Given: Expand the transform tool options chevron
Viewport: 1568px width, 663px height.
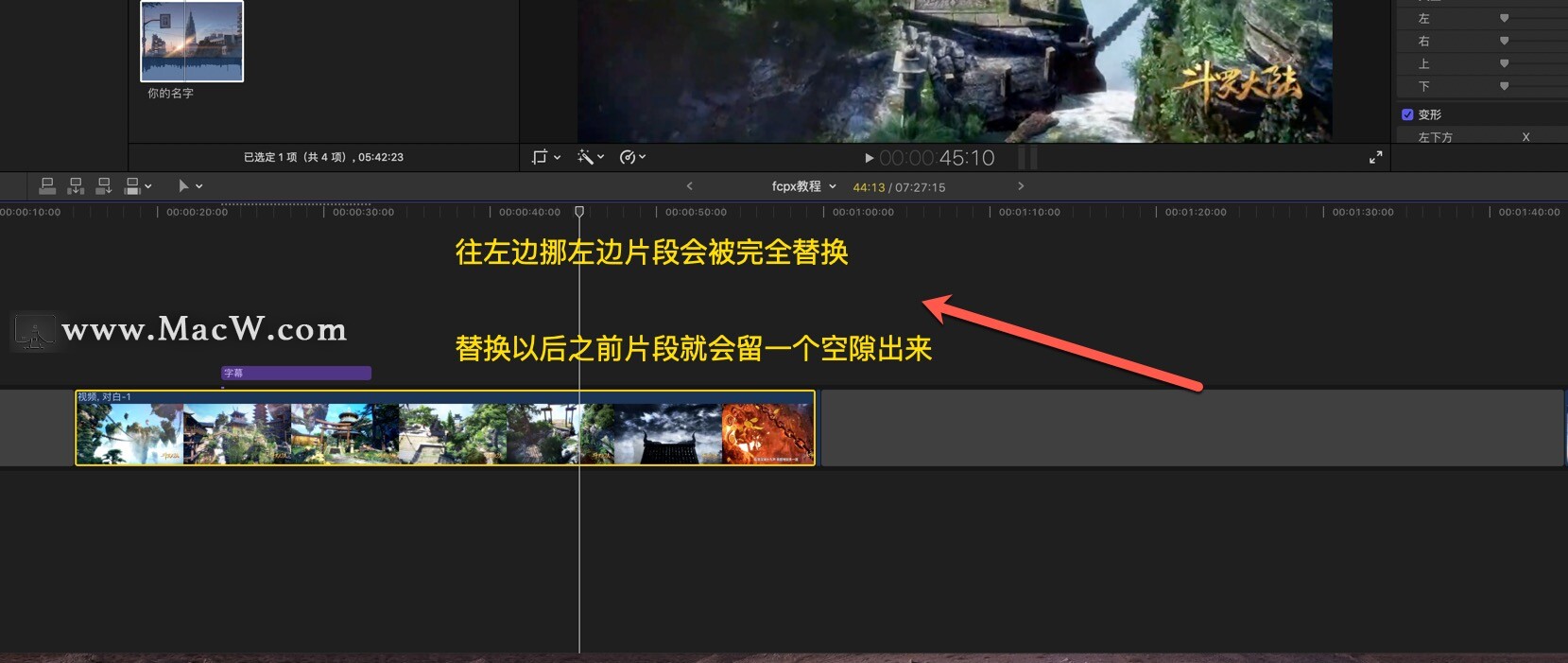Looking at the screenshot, I should [x=558, y=157].
